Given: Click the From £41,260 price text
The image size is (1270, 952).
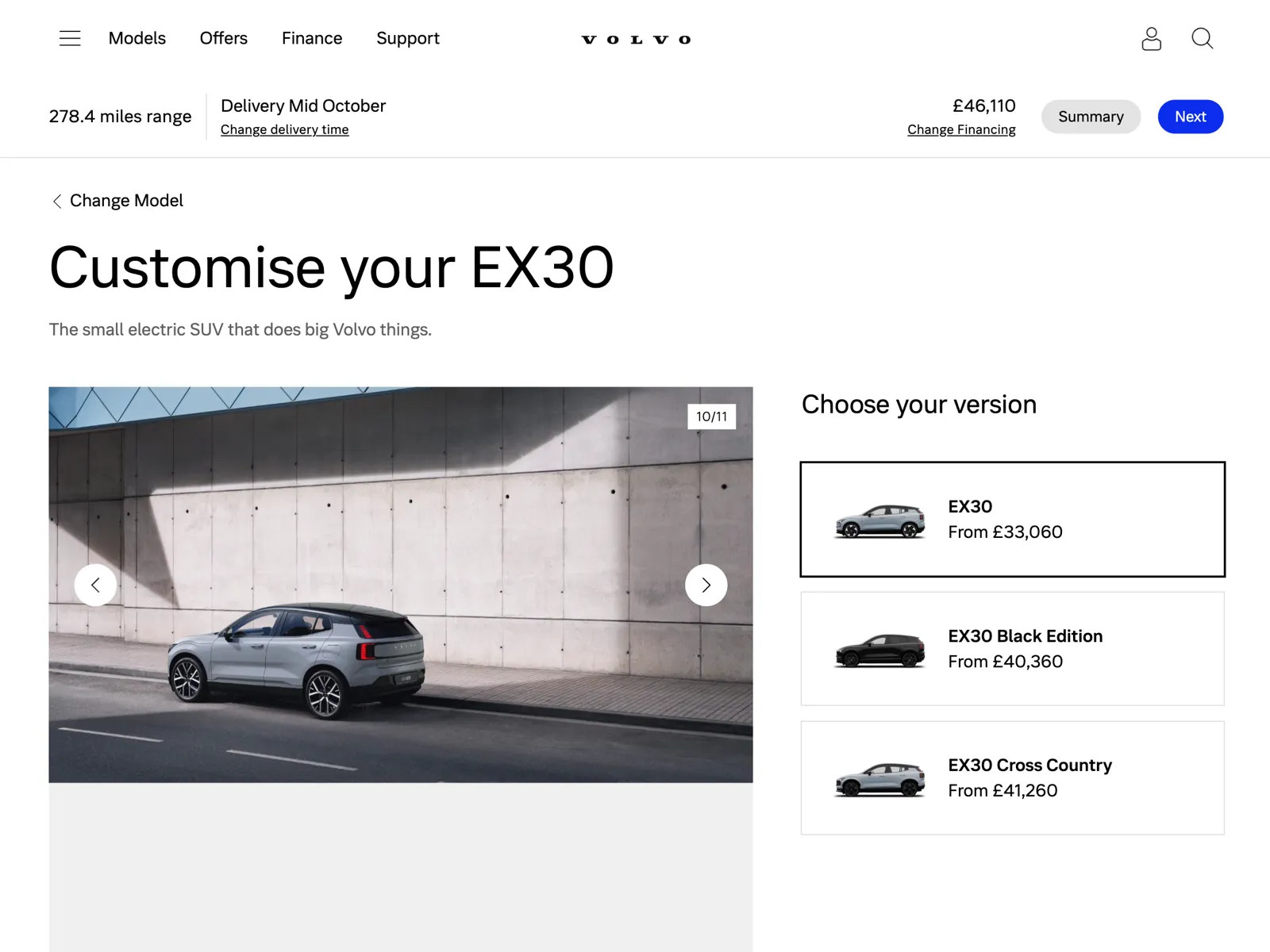Looking at the screenshot, I should (1003, 791).
